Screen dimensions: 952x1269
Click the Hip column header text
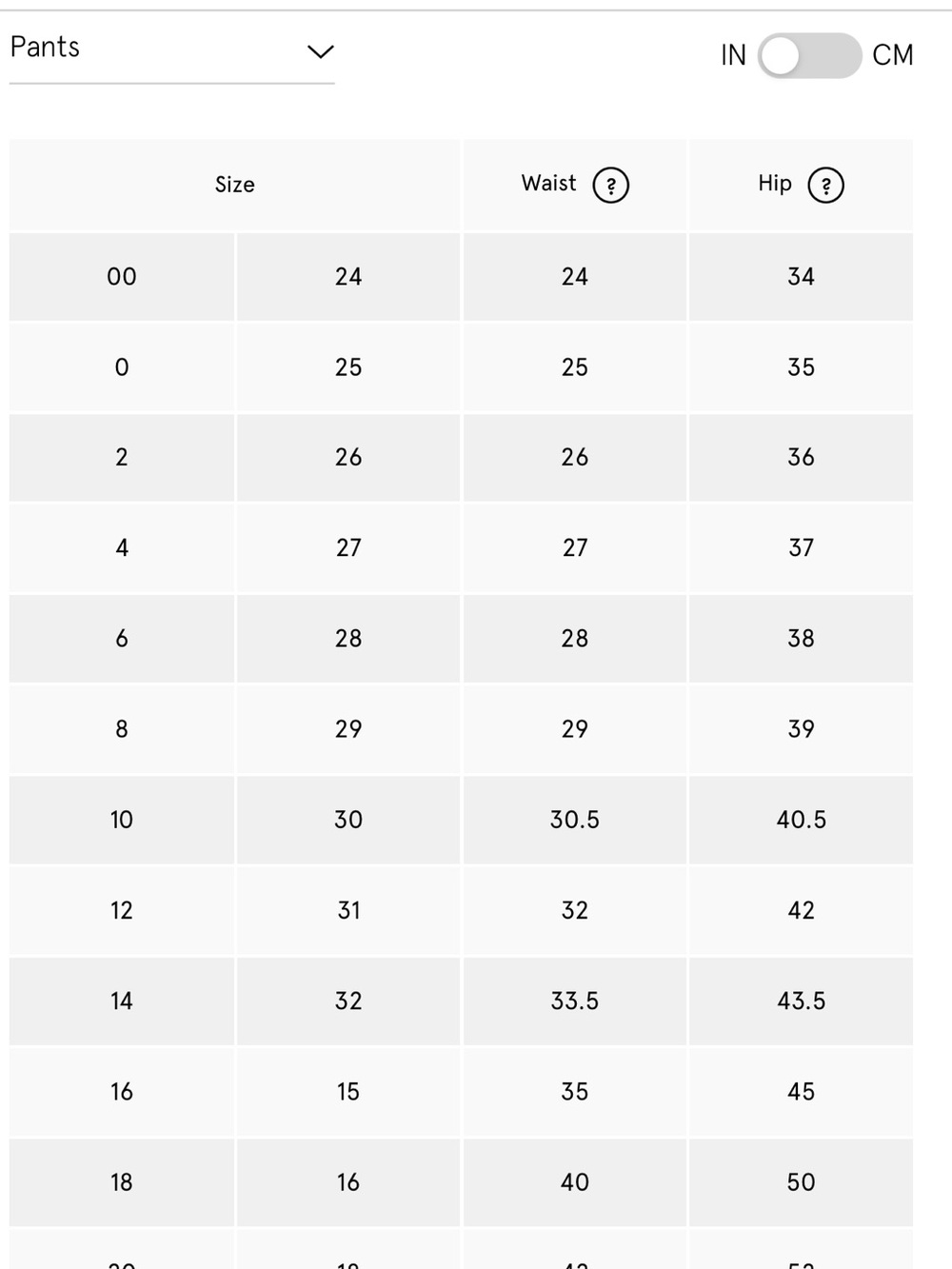(x=775, y=183)
